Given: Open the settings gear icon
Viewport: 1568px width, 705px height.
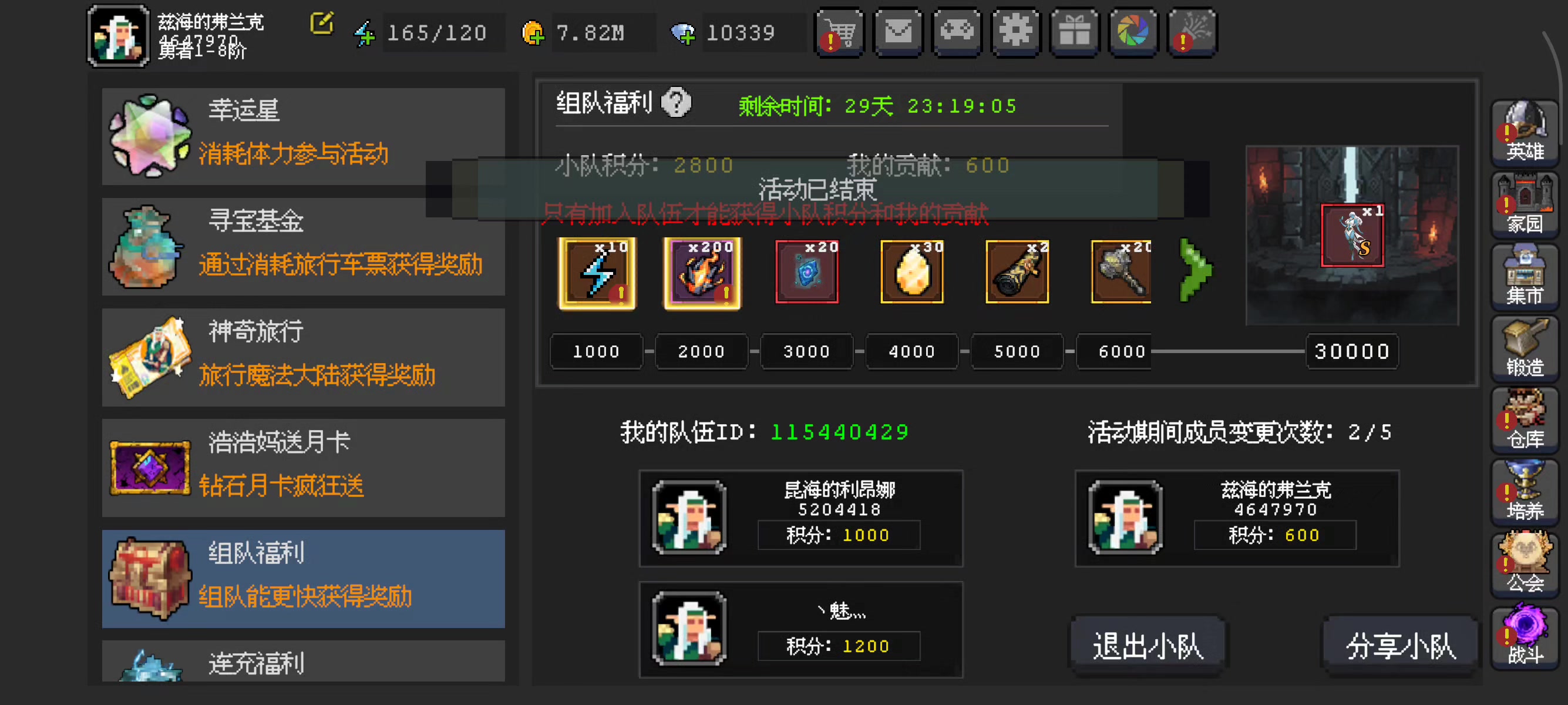Looking at the screenshot, I should (1015, 33).
